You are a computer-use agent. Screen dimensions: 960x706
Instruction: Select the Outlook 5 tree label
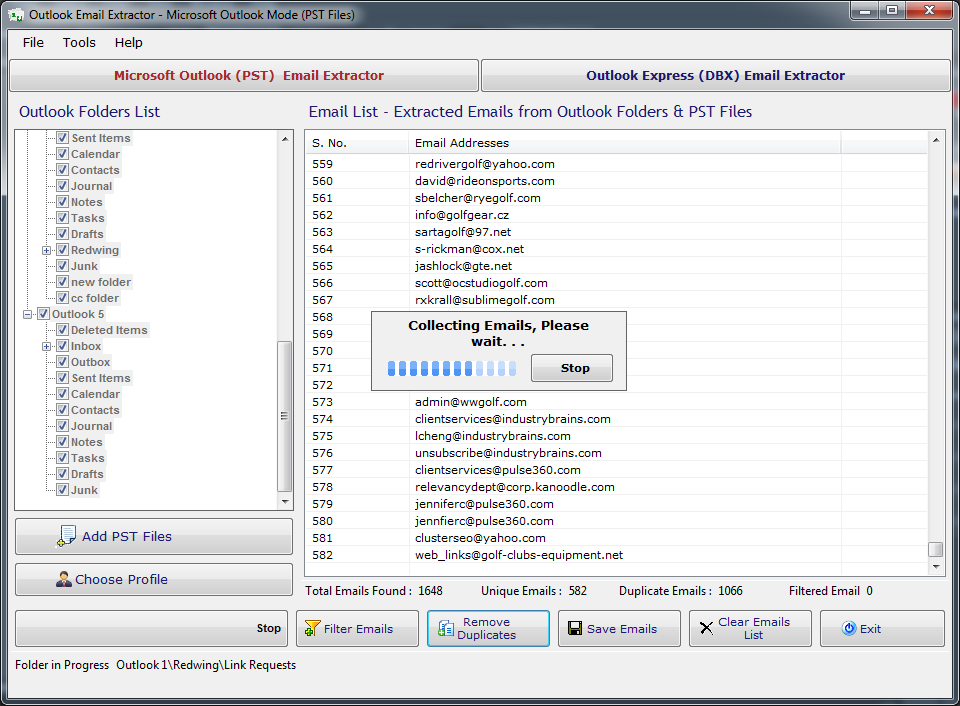[x=78, y=314]
